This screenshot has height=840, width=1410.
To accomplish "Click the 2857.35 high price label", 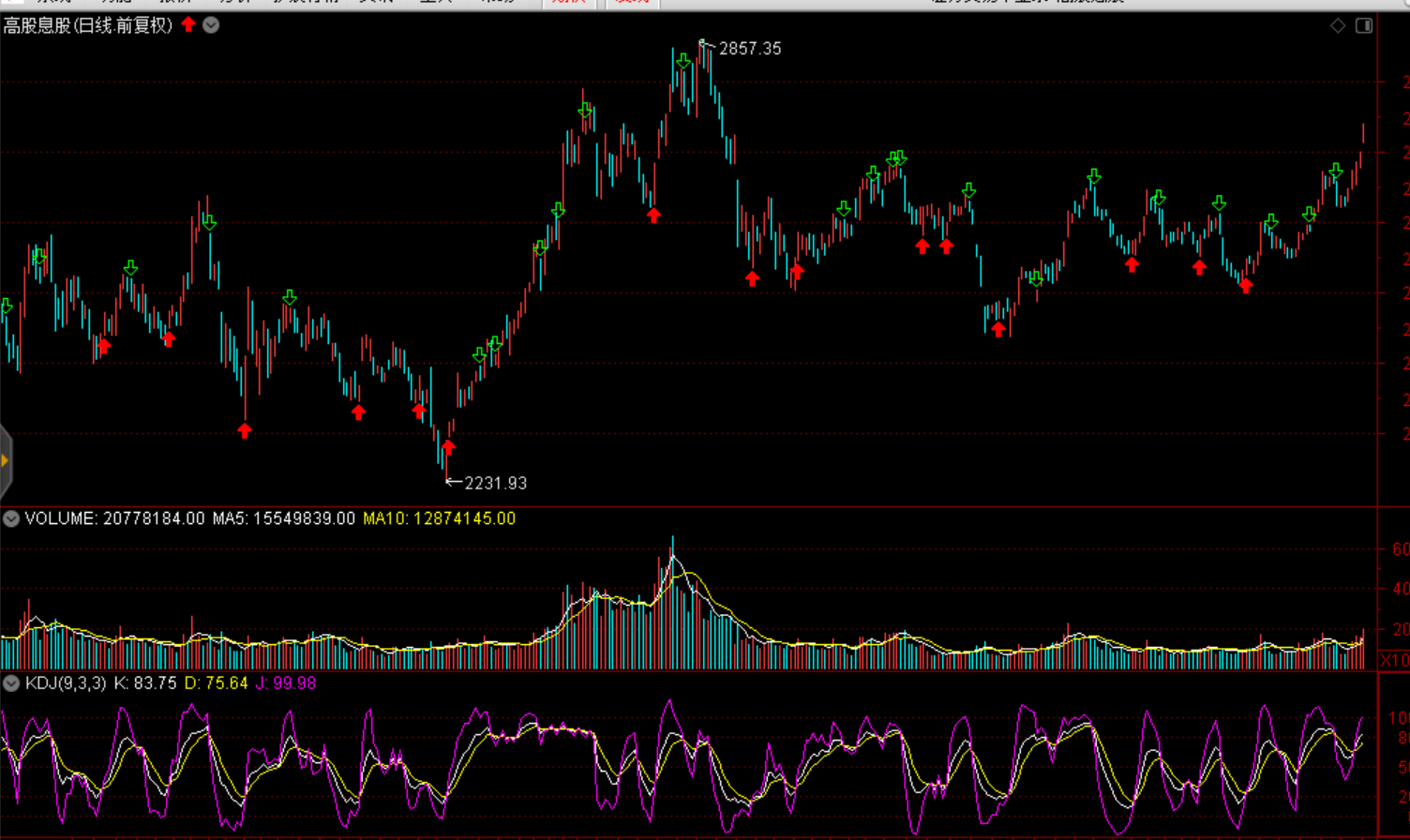I will (x=749, y=49).
